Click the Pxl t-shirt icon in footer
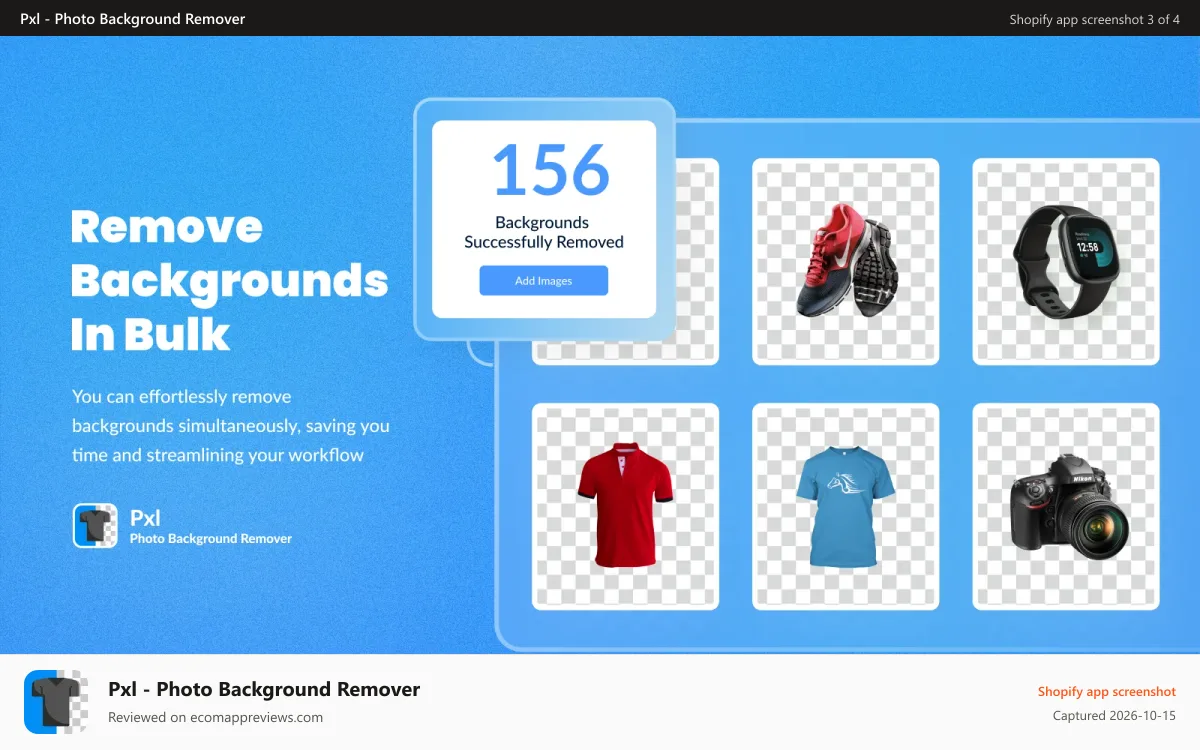 56,702
